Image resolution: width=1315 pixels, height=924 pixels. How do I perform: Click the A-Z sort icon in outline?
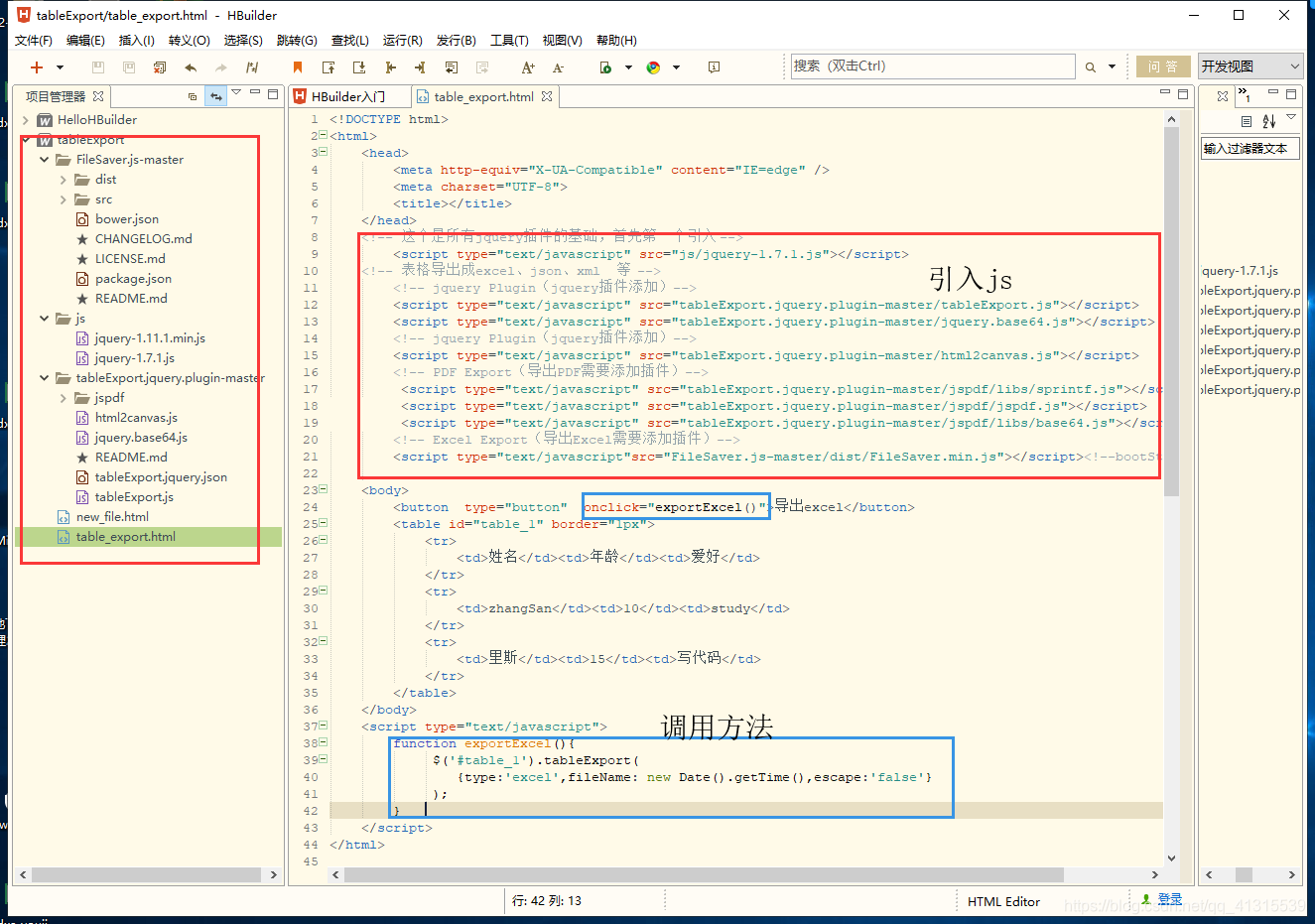coord(1269,121)
